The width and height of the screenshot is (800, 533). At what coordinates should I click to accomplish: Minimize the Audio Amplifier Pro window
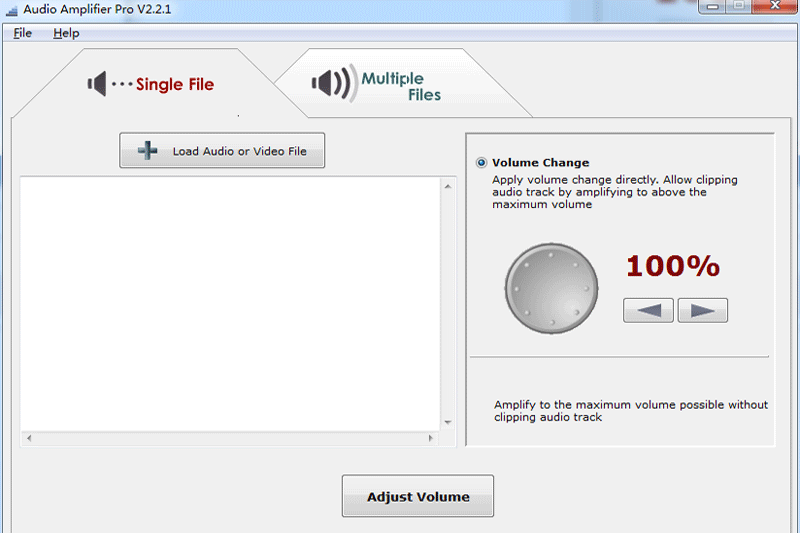point(711,5)
